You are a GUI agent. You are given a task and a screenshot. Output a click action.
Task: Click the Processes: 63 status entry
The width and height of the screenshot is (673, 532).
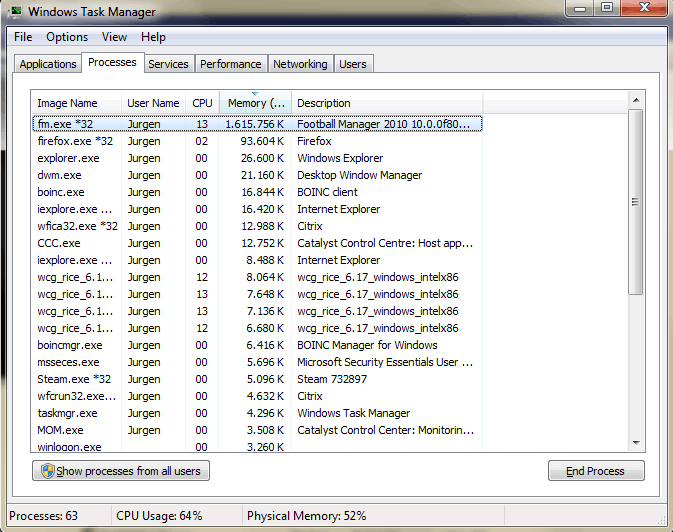click(43, 516)
